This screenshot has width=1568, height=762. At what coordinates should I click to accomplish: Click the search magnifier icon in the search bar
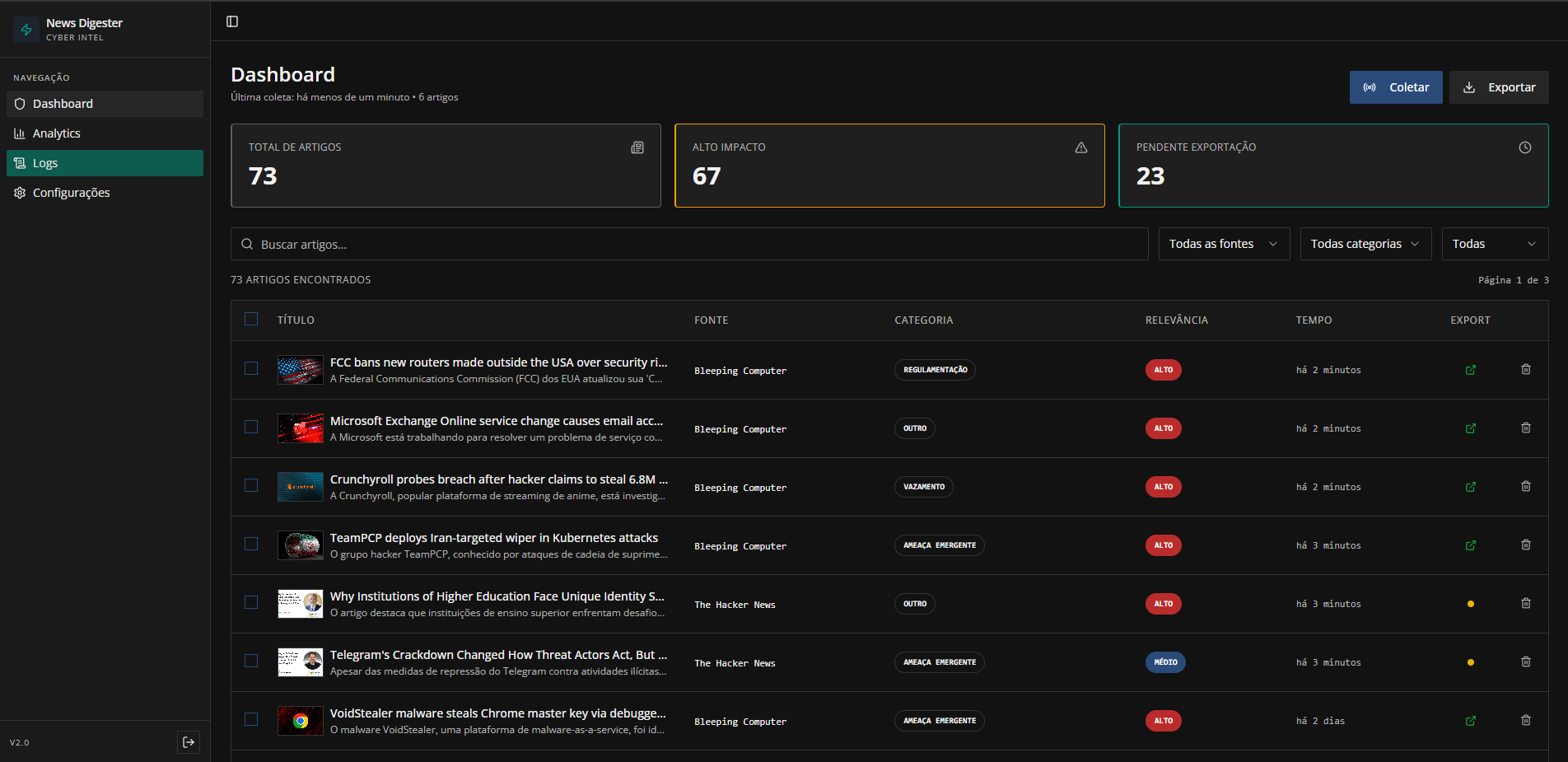pos(247,243)
